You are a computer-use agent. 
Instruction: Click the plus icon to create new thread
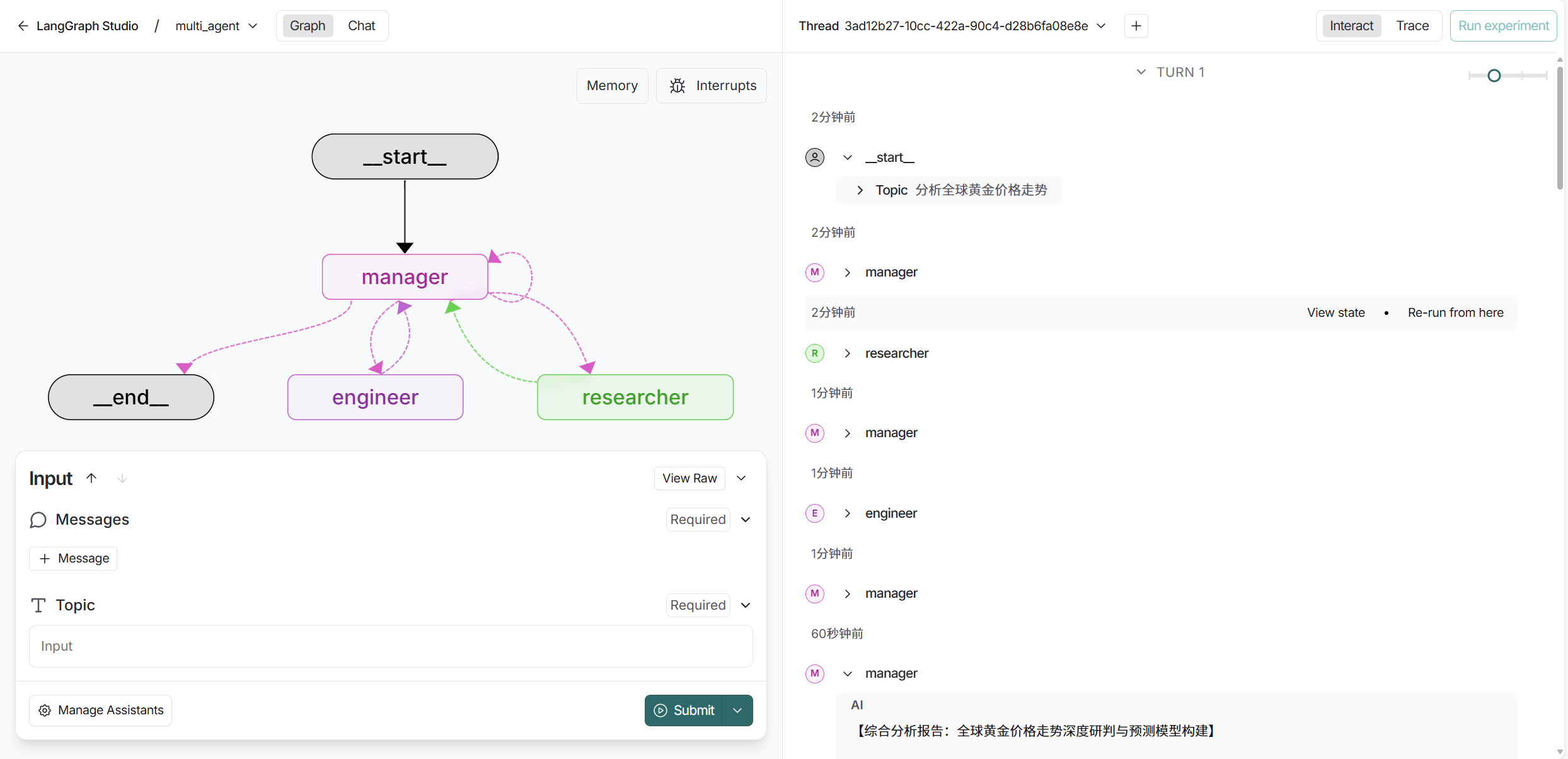(1136, 26)
